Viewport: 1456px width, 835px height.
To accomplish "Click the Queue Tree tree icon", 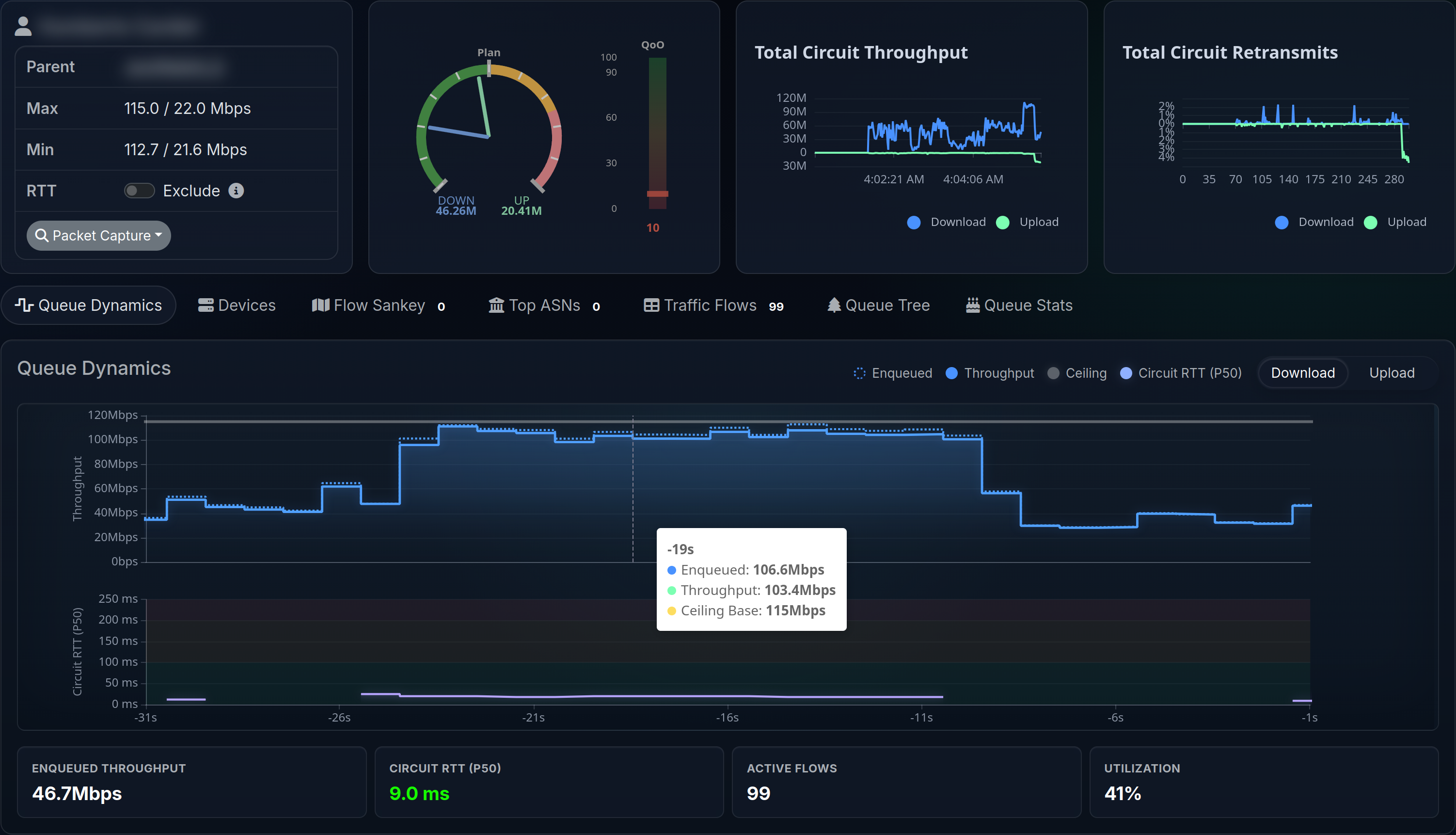I will pos(834,305).
